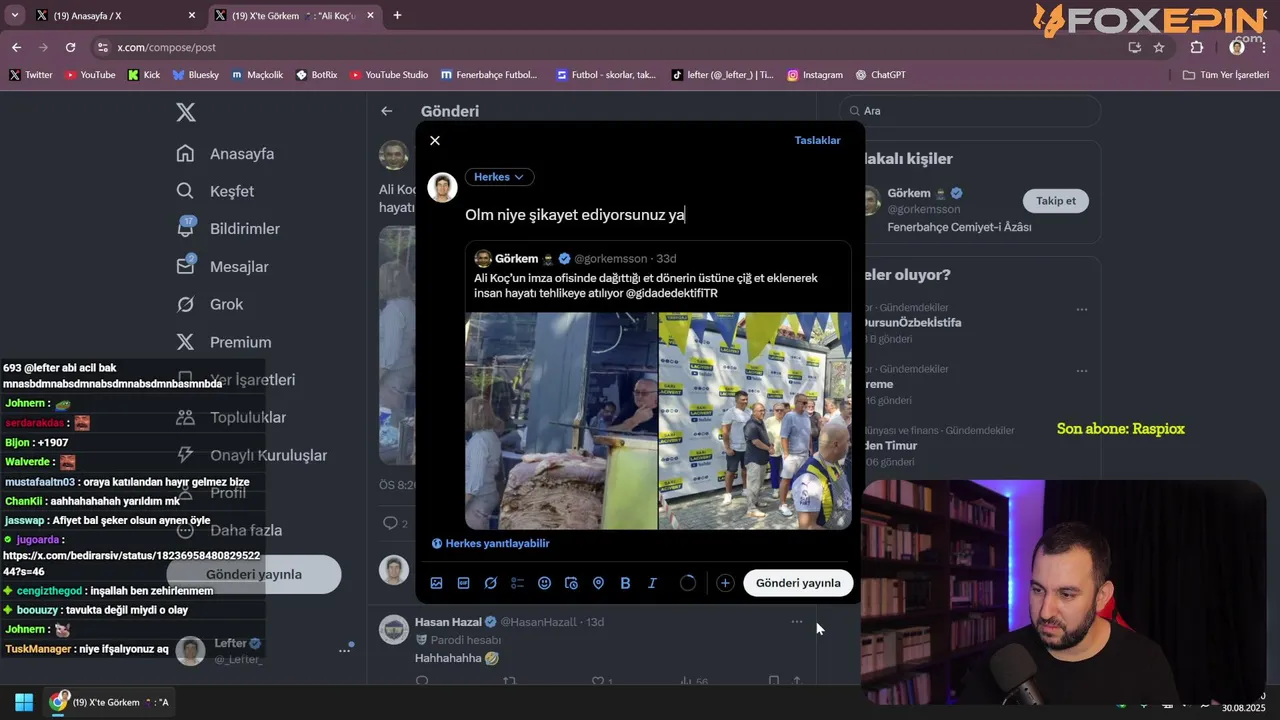Tag a location on the post

point(598,583)
